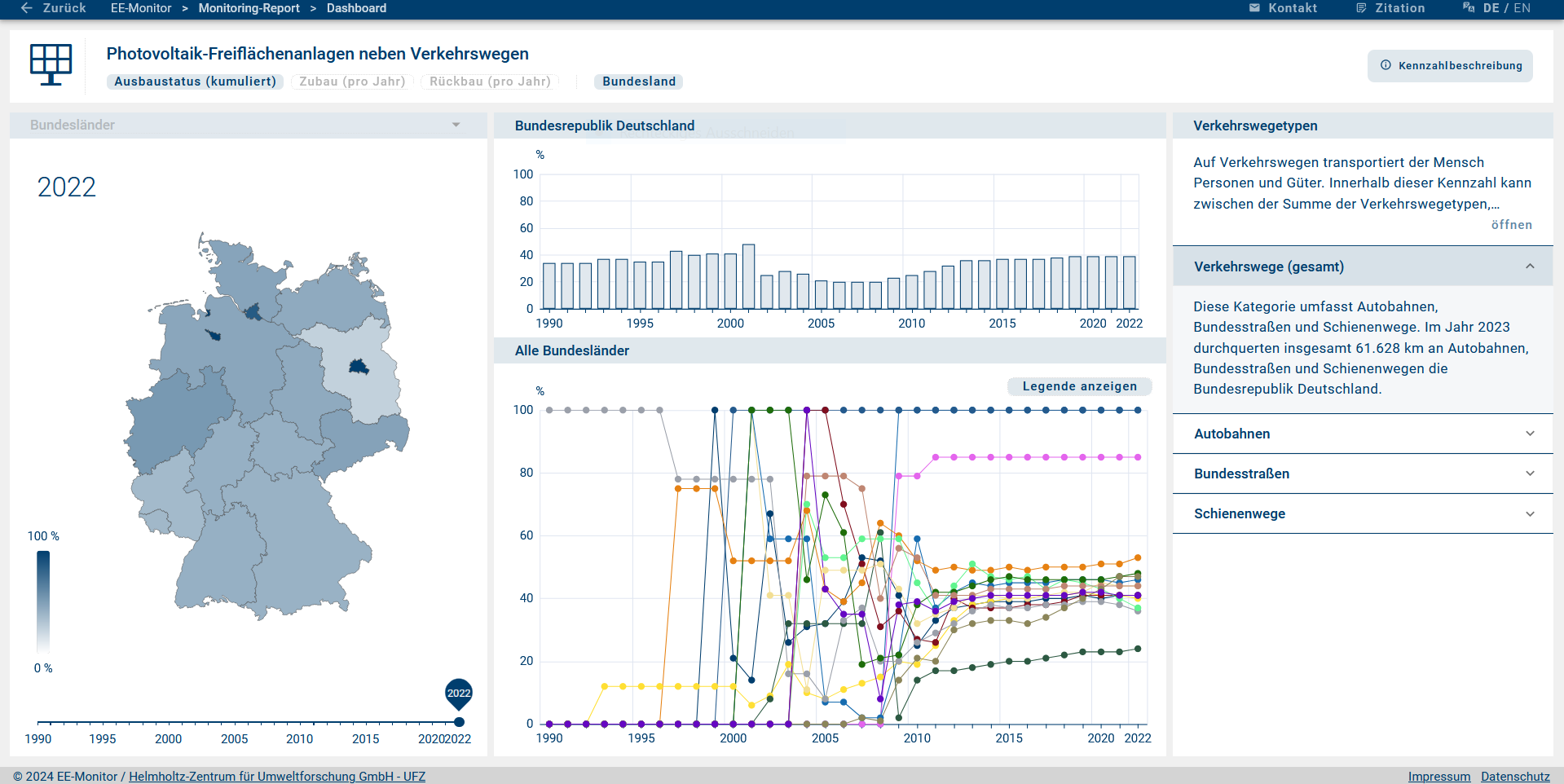Click the year slider handle at 2022
The image size is (1564, 784).
click(459, 722)
